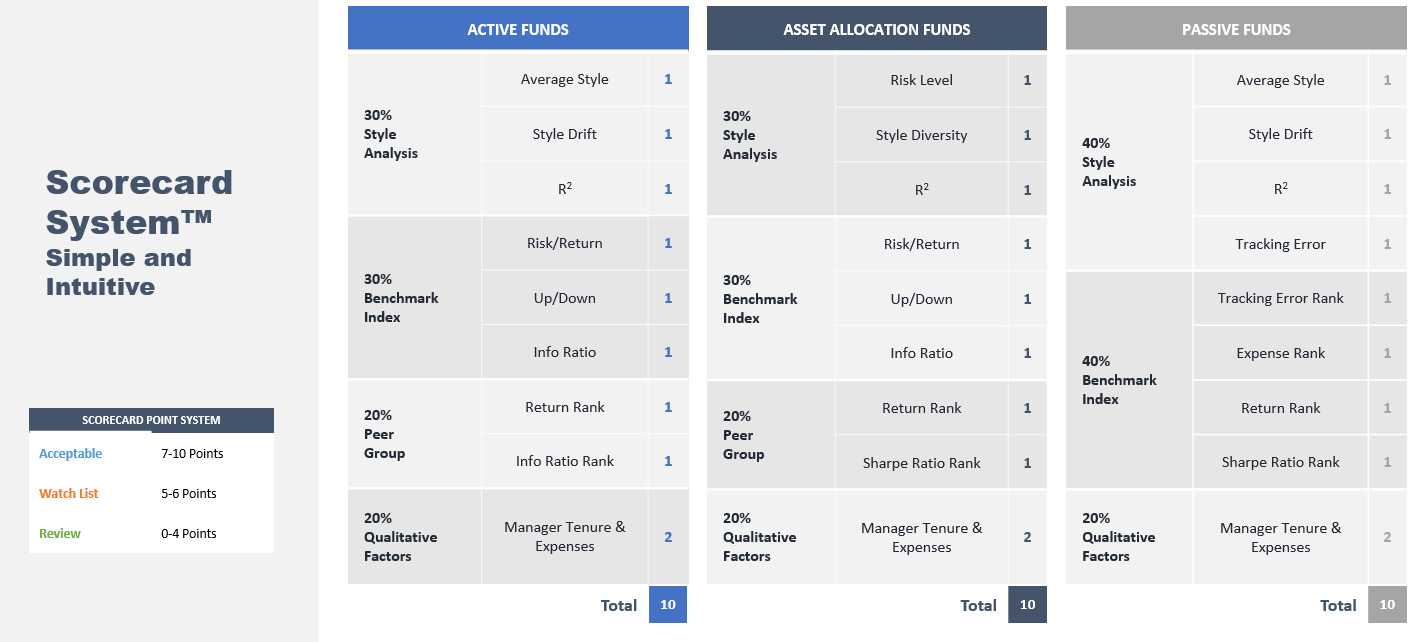
Task: Select the ASSET ALLOCATION FUNDS header
Action: click(876, 29)
